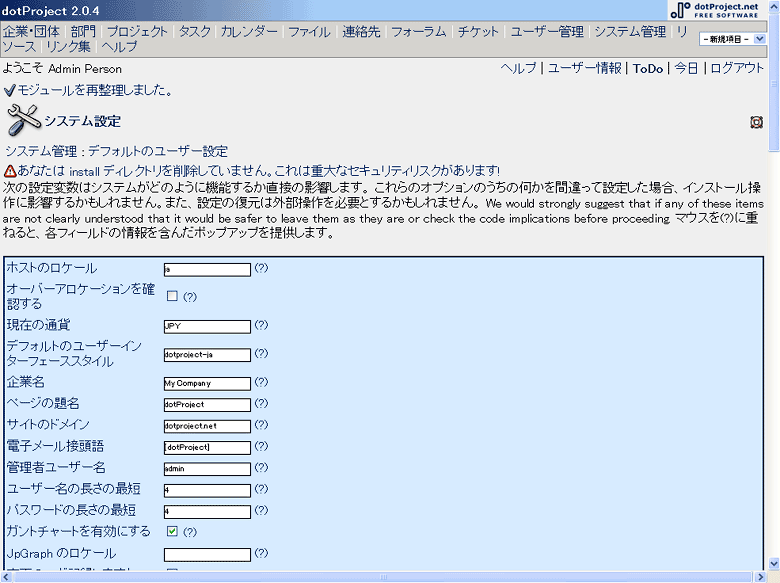The width and height of the screenshot is (780, 583).
Task: Follow the デフォルトのユーザー設定 link
Action: [x=158, y=151]
